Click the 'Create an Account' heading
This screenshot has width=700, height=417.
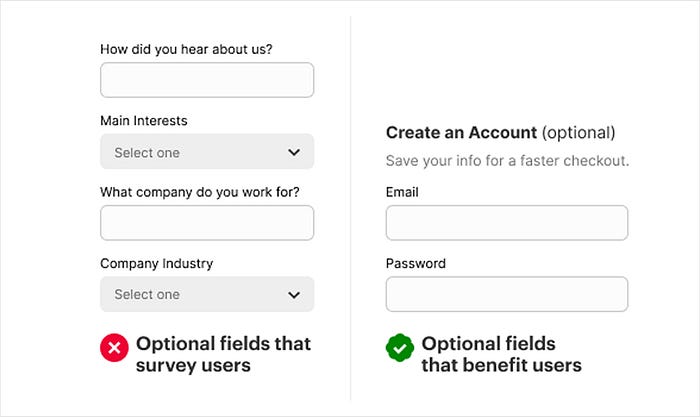coord(461,132)
